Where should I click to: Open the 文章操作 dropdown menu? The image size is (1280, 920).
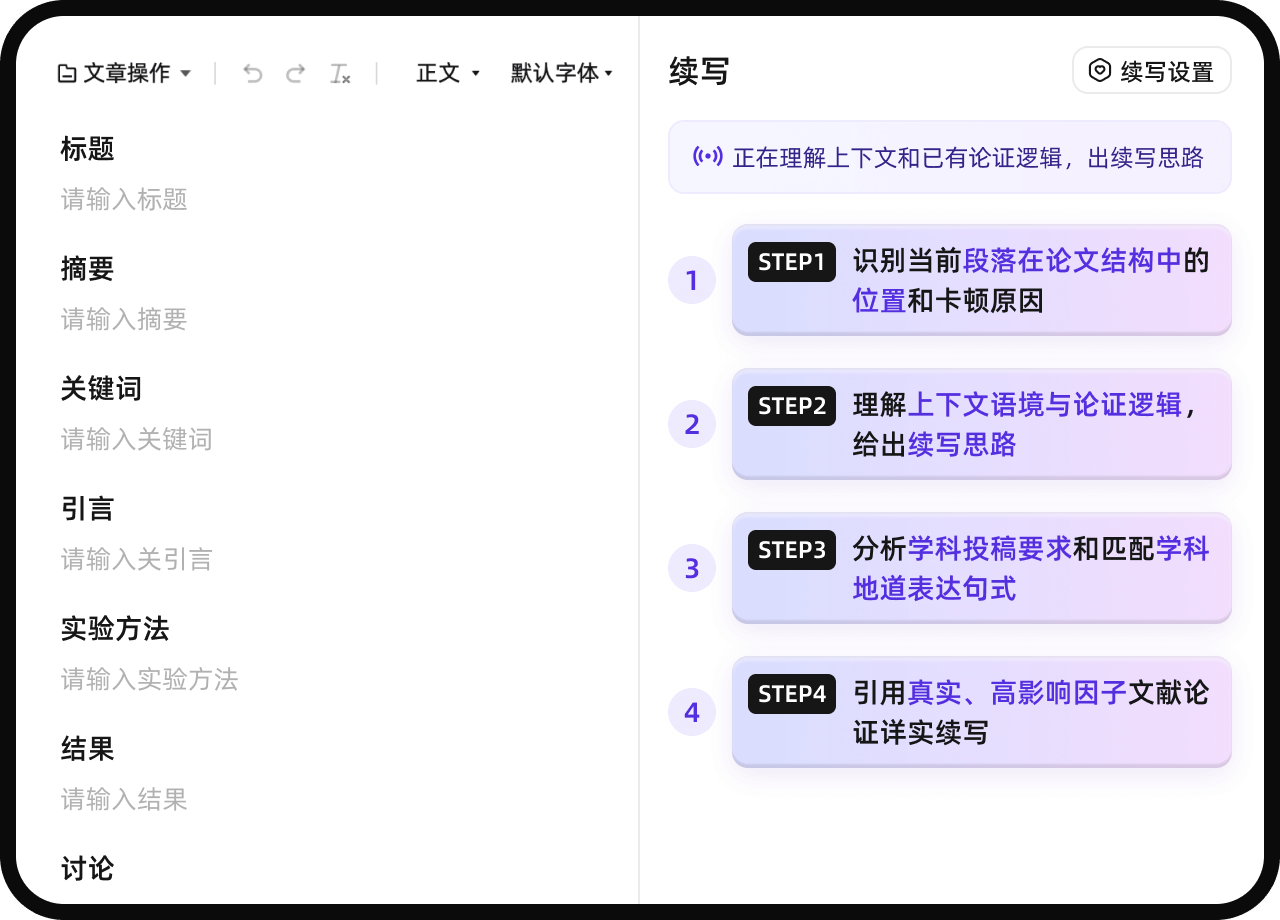point(125,73)
